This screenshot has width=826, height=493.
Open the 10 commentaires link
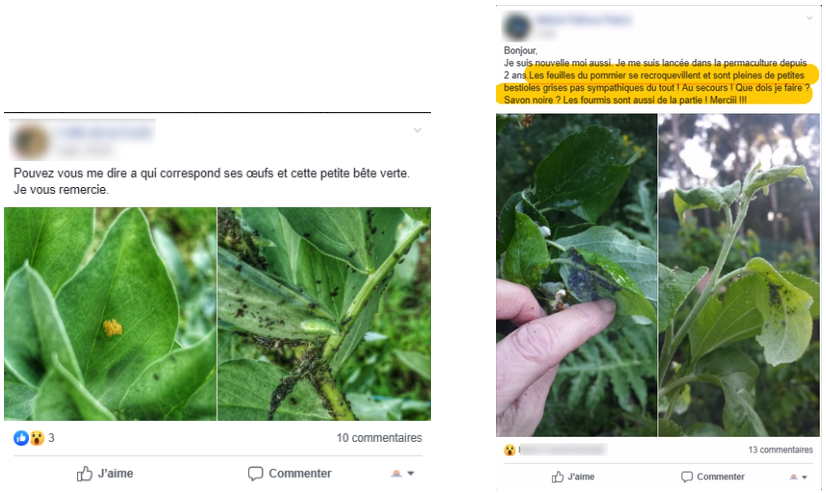point(379,438)
